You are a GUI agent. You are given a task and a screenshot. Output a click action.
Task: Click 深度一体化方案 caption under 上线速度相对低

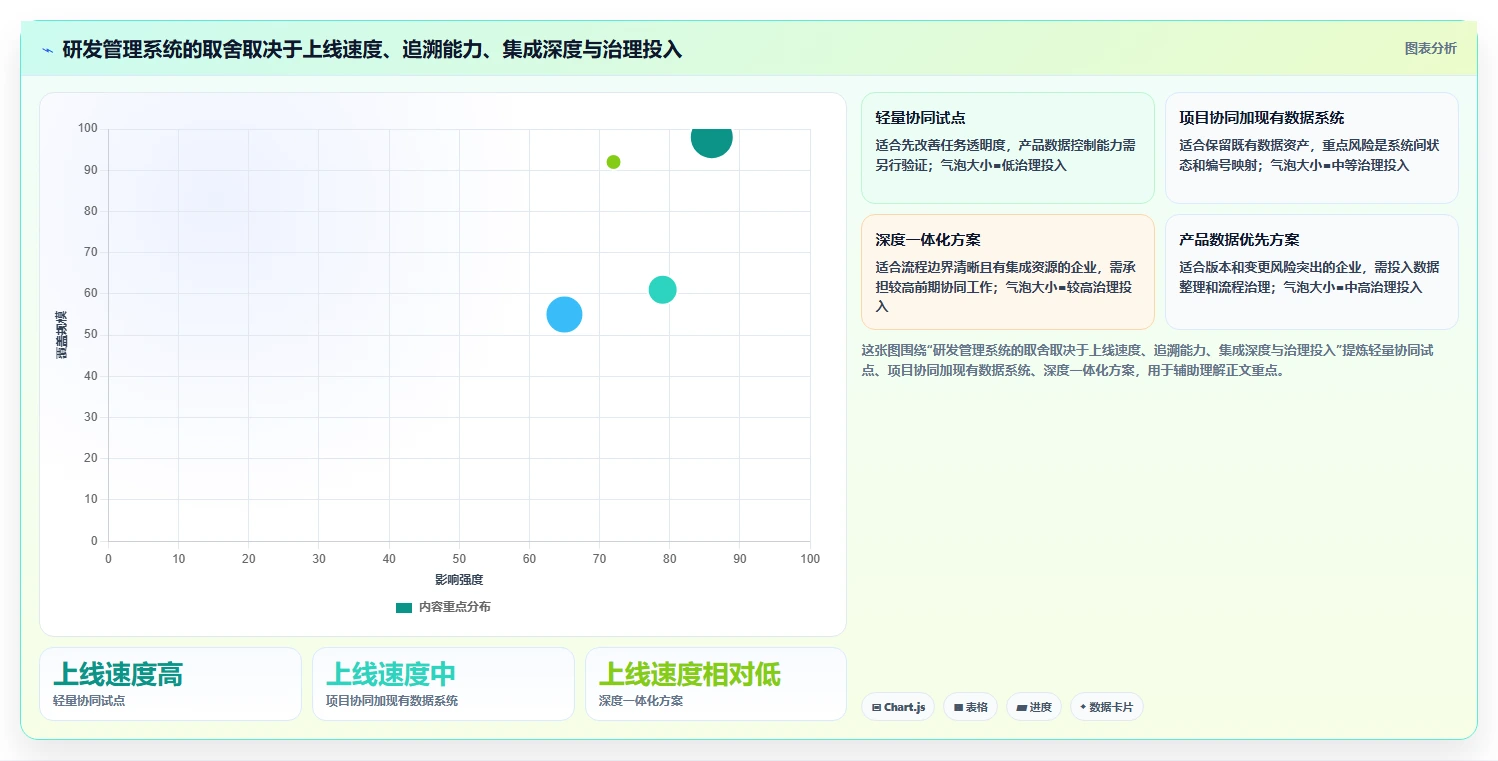641,701
